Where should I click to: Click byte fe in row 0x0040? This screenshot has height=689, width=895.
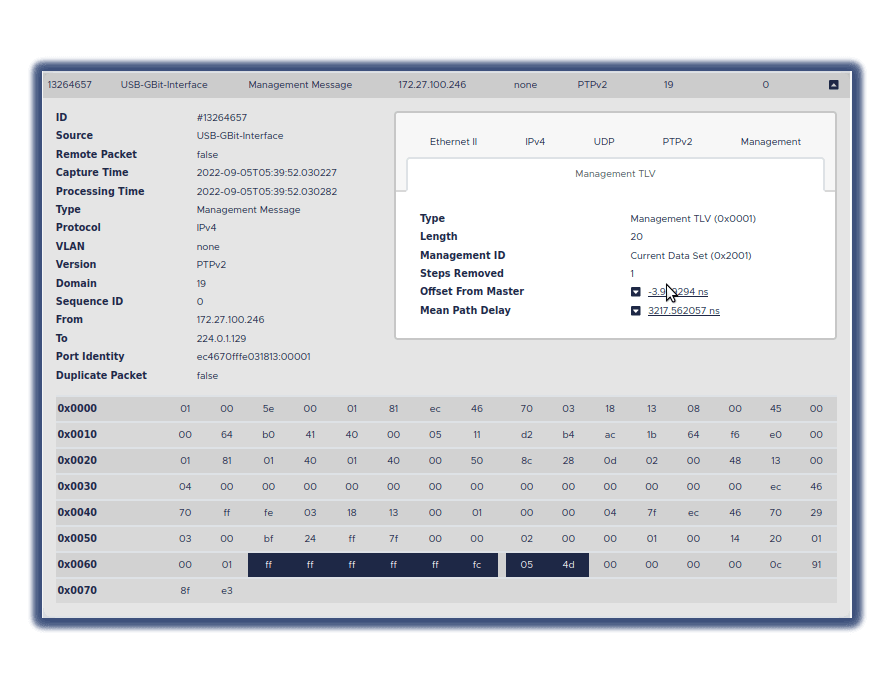tap(268, 513)
